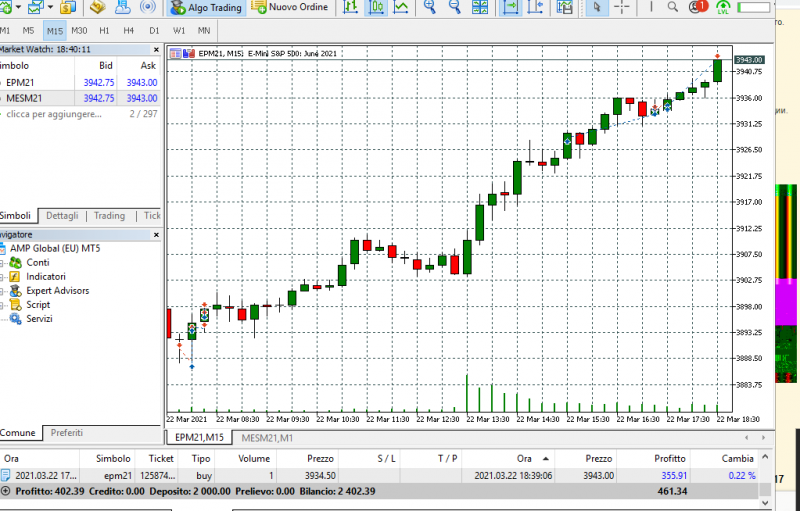This screenshot has height=511, width=800.
Task: Close the Navigatore panel
Action: pos(156,235)
